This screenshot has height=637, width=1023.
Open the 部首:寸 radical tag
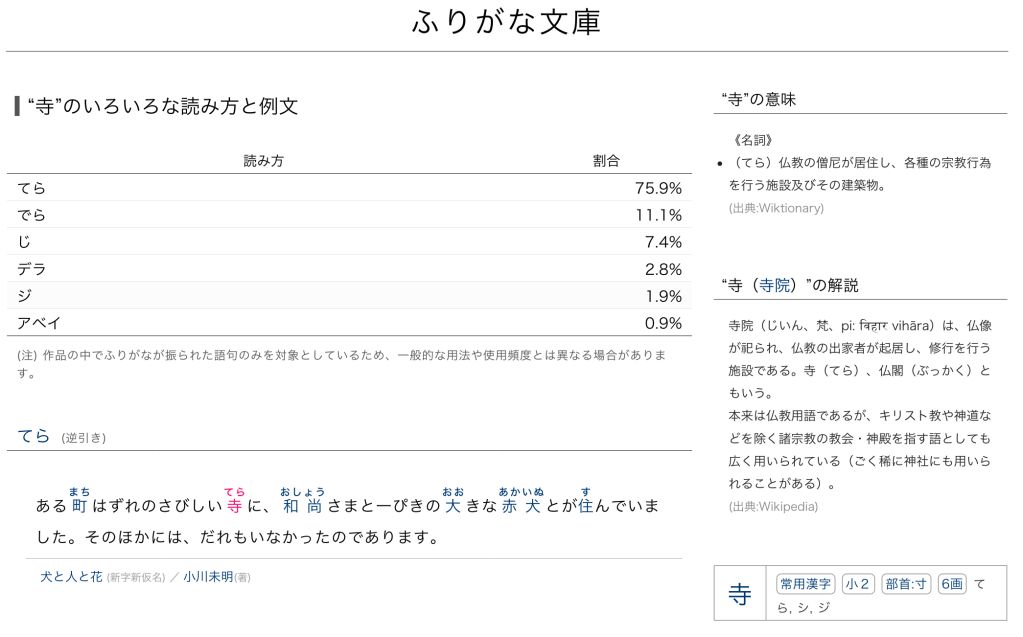coord(906,584)
